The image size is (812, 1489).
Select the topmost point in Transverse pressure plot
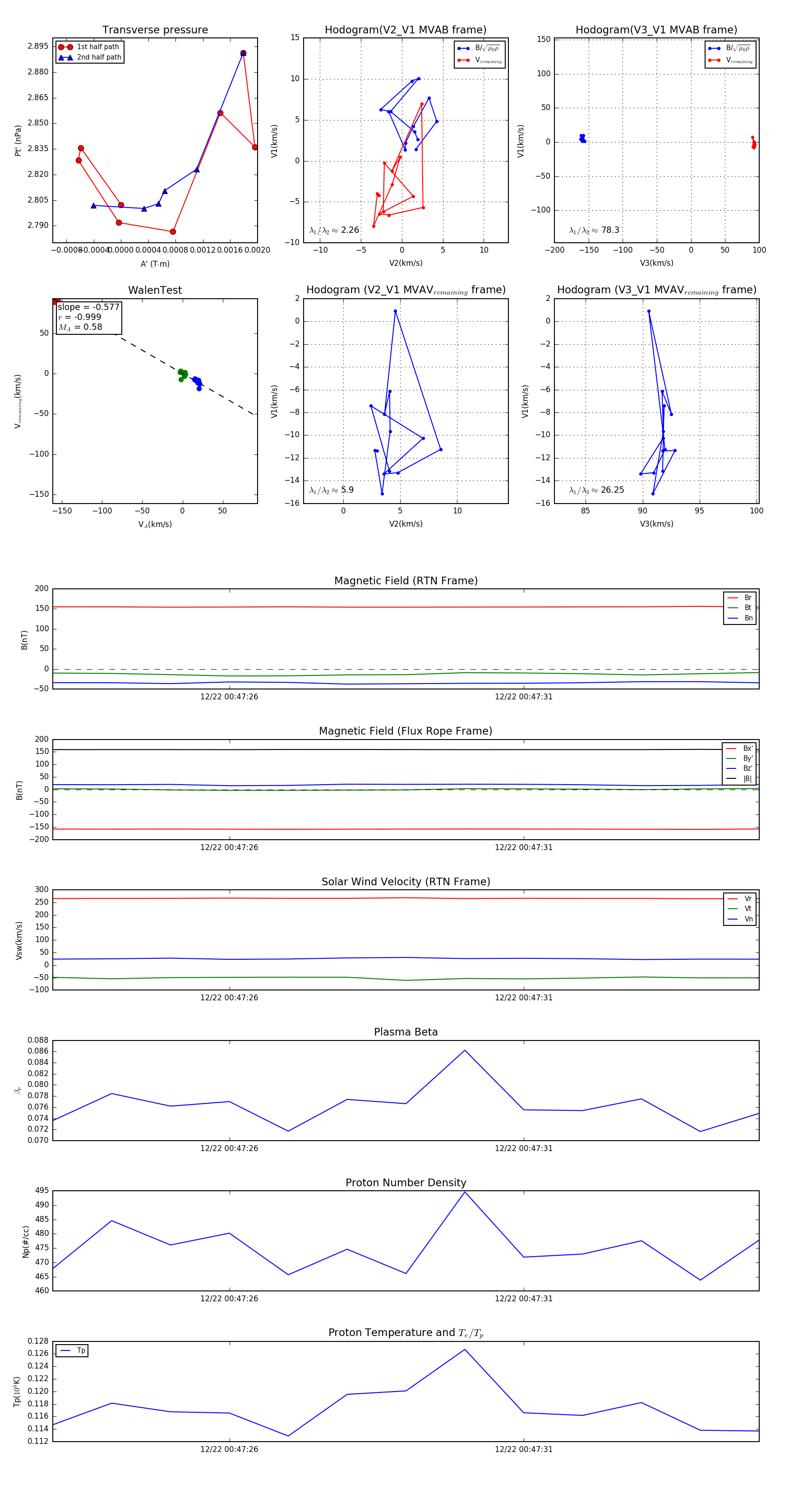point(243,53)
